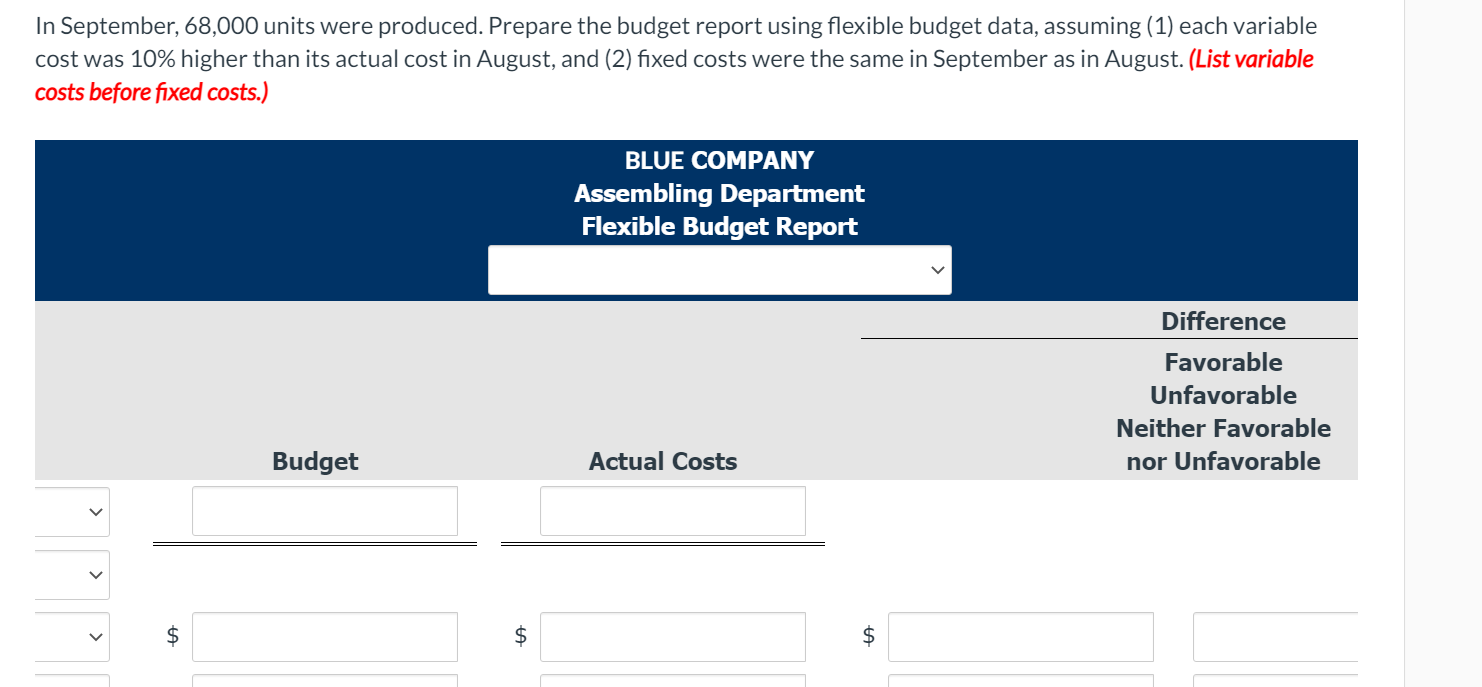This screenshot has height=687, width=1482.
Task: Open the partially visible fourth selector at bottom left
Action: (70, 683)
